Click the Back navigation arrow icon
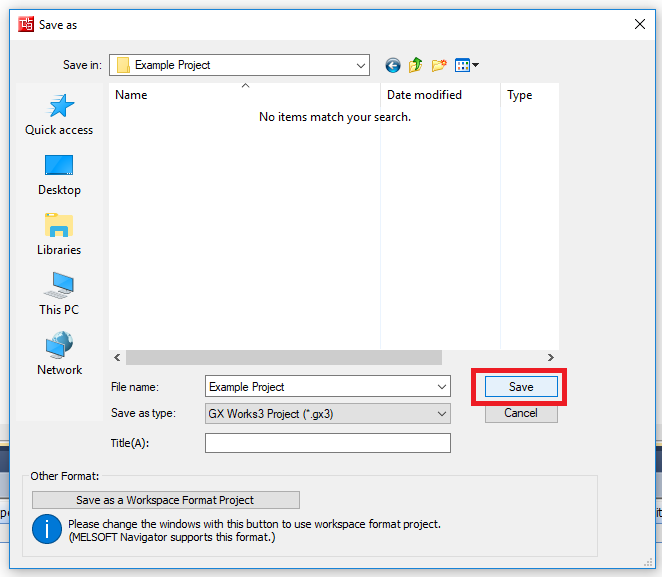 coord(392,65)
